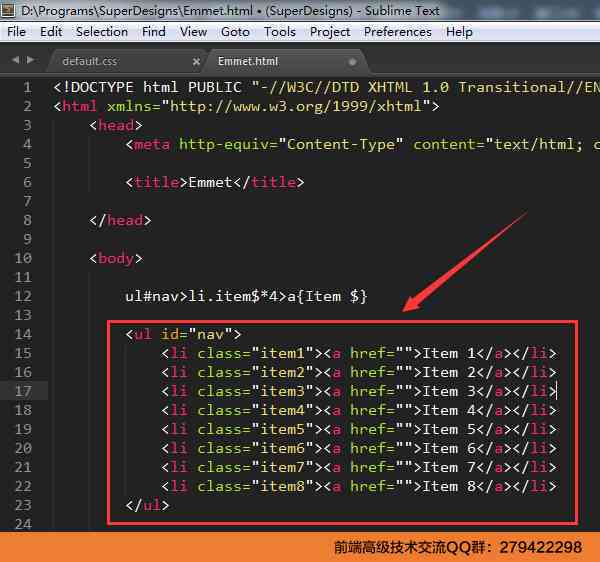
Task: Click line number 12 in gutter
Action: click(x=23, y=296)
